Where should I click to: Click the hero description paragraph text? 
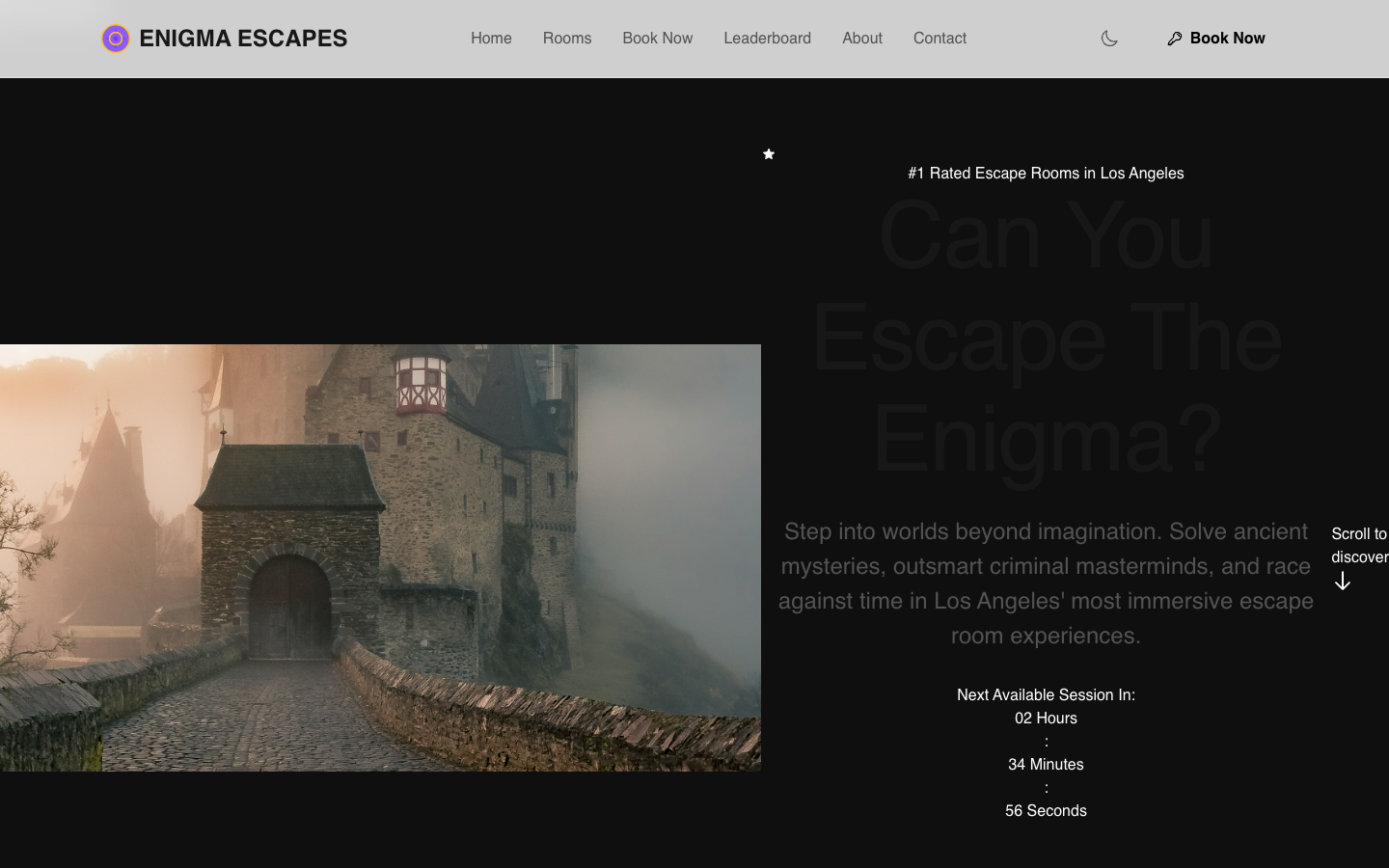1046,583
